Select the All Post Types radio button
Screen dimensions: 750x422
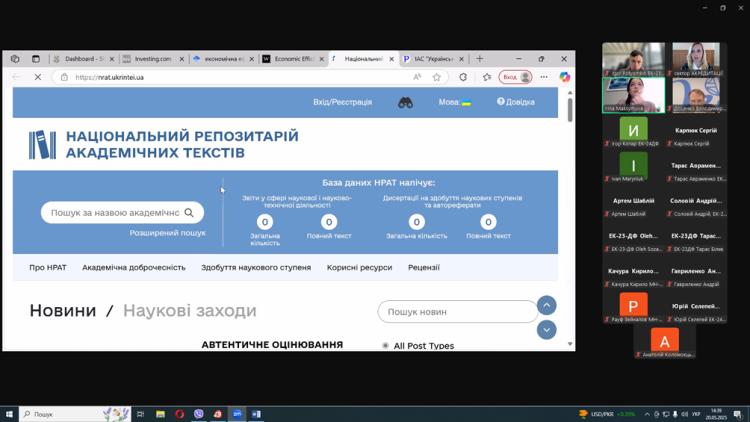[x=385, y=346]
